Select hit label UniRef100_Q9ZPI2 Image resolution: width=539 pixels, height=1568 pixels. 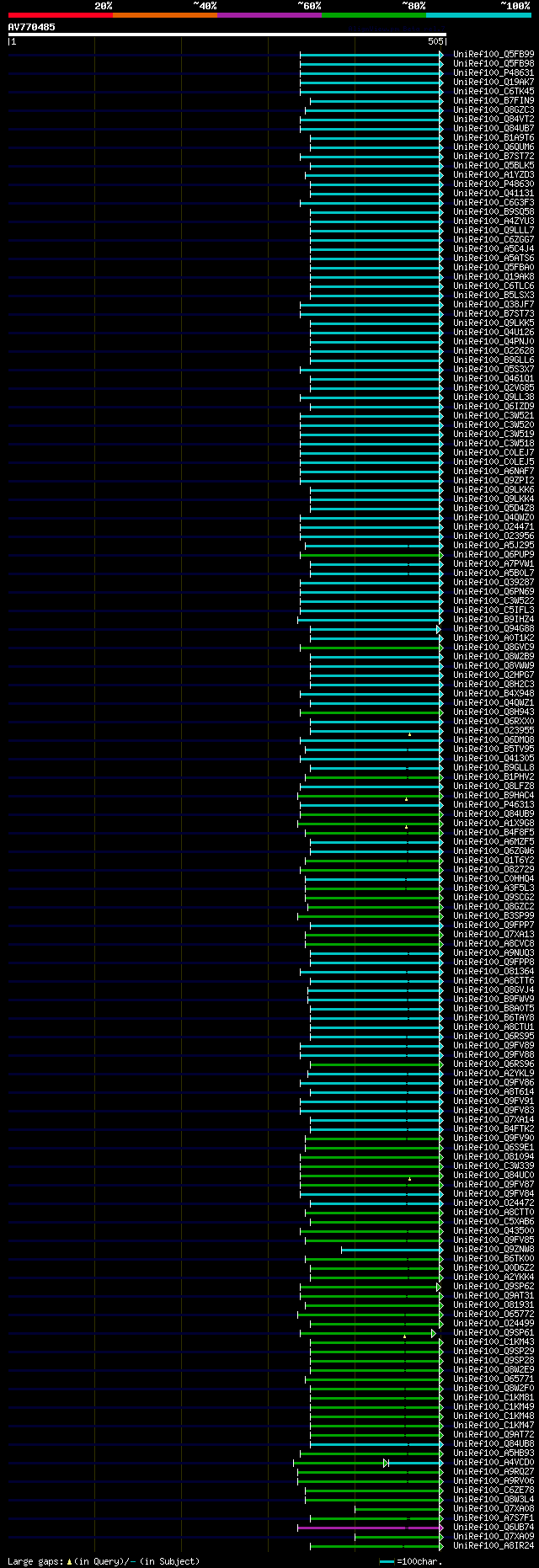494,480
